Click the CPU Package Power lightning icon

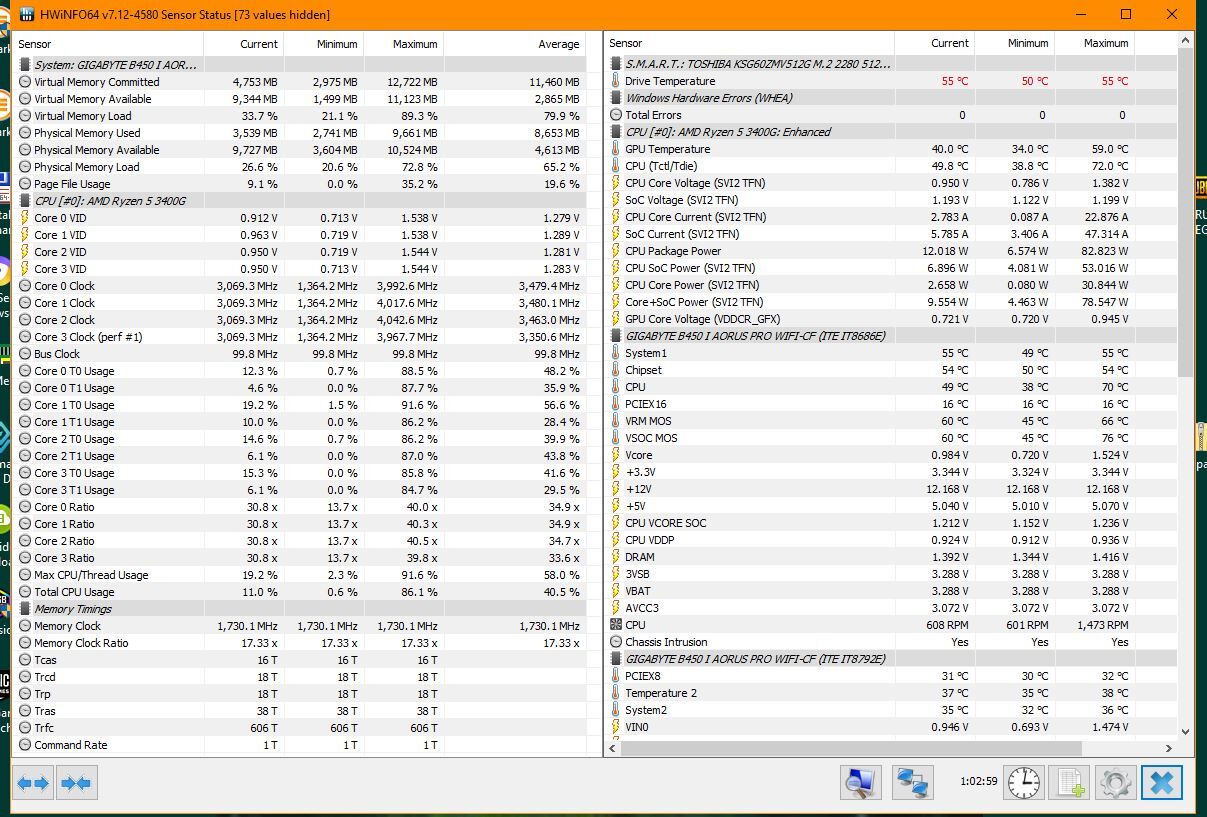tap(616, 251)
